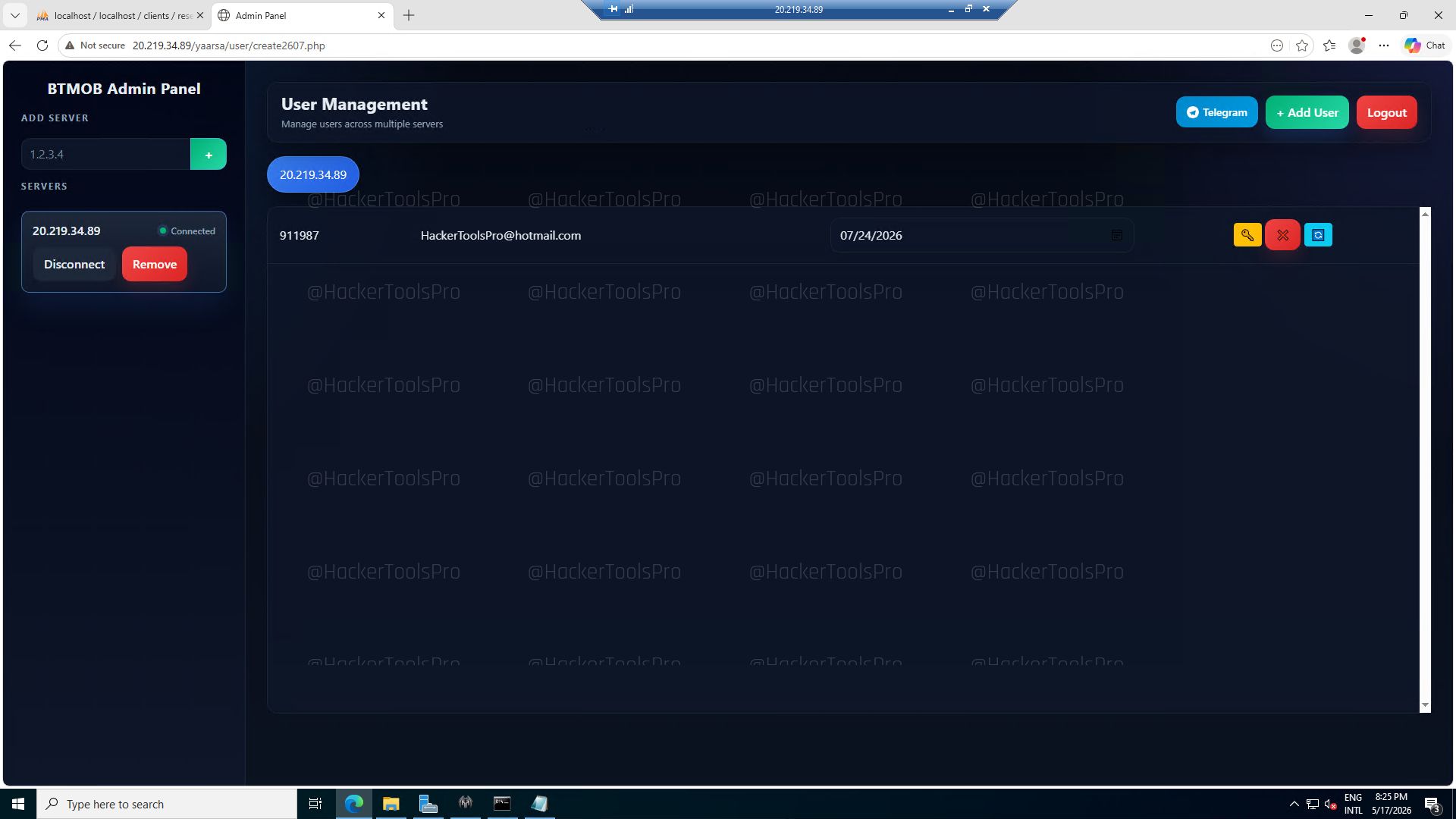Add this page to favorites with the star icon
Image resolution: width=1456 pixels, height=819 pixels.
pos(1302,45)
